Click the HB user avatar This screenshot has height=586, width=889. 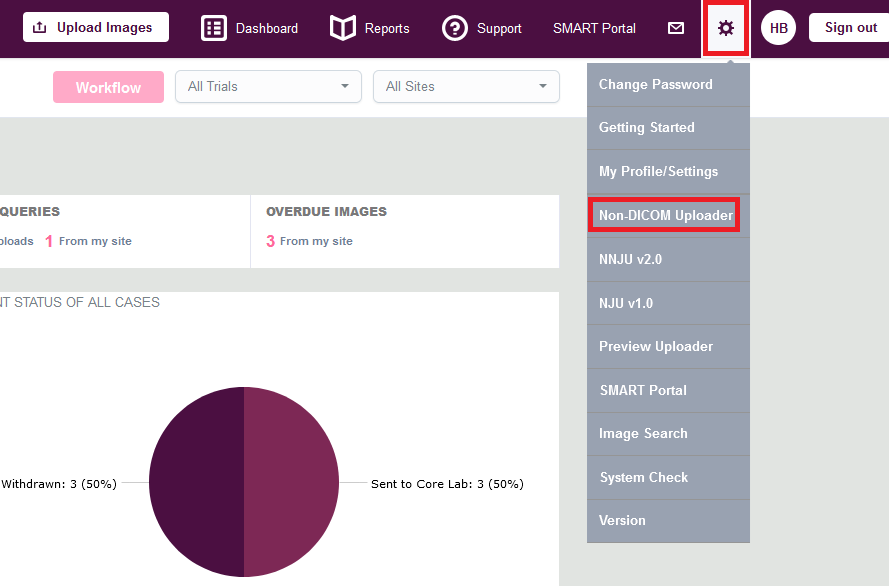click(778, 28)
